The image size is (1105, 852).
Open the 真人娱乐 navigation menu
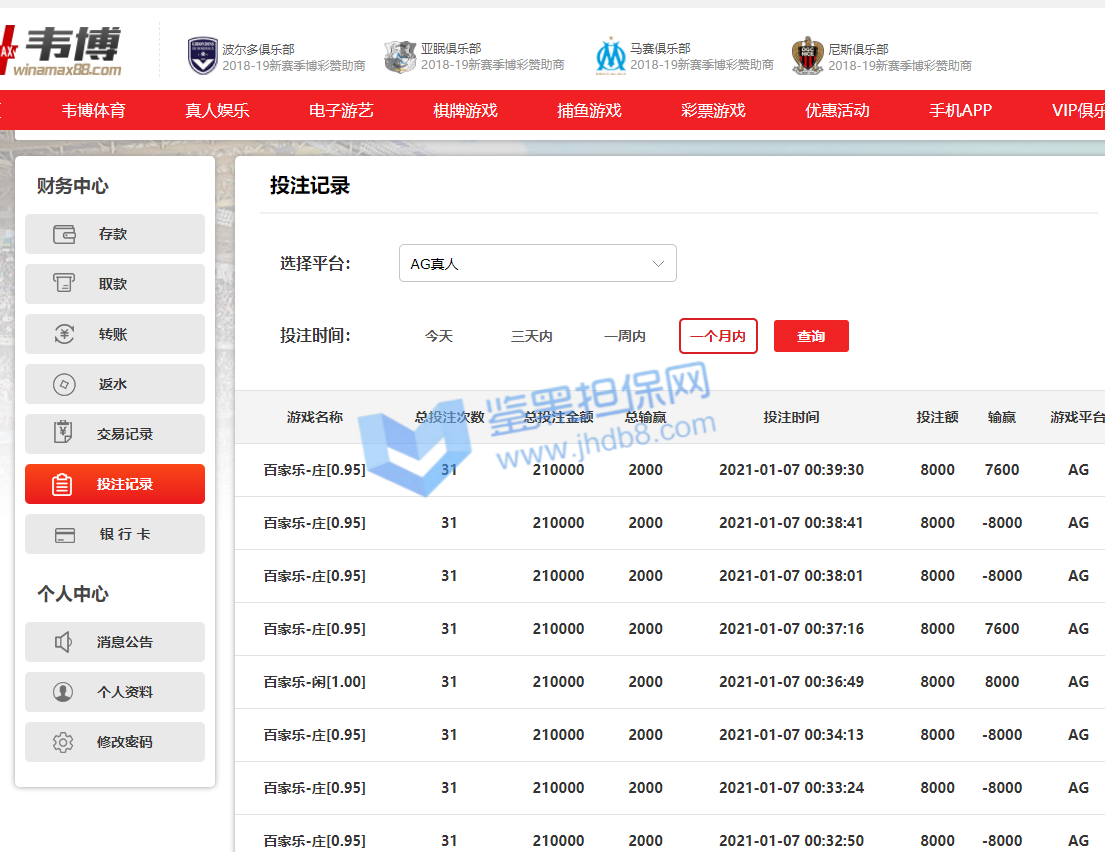point(217,110)
